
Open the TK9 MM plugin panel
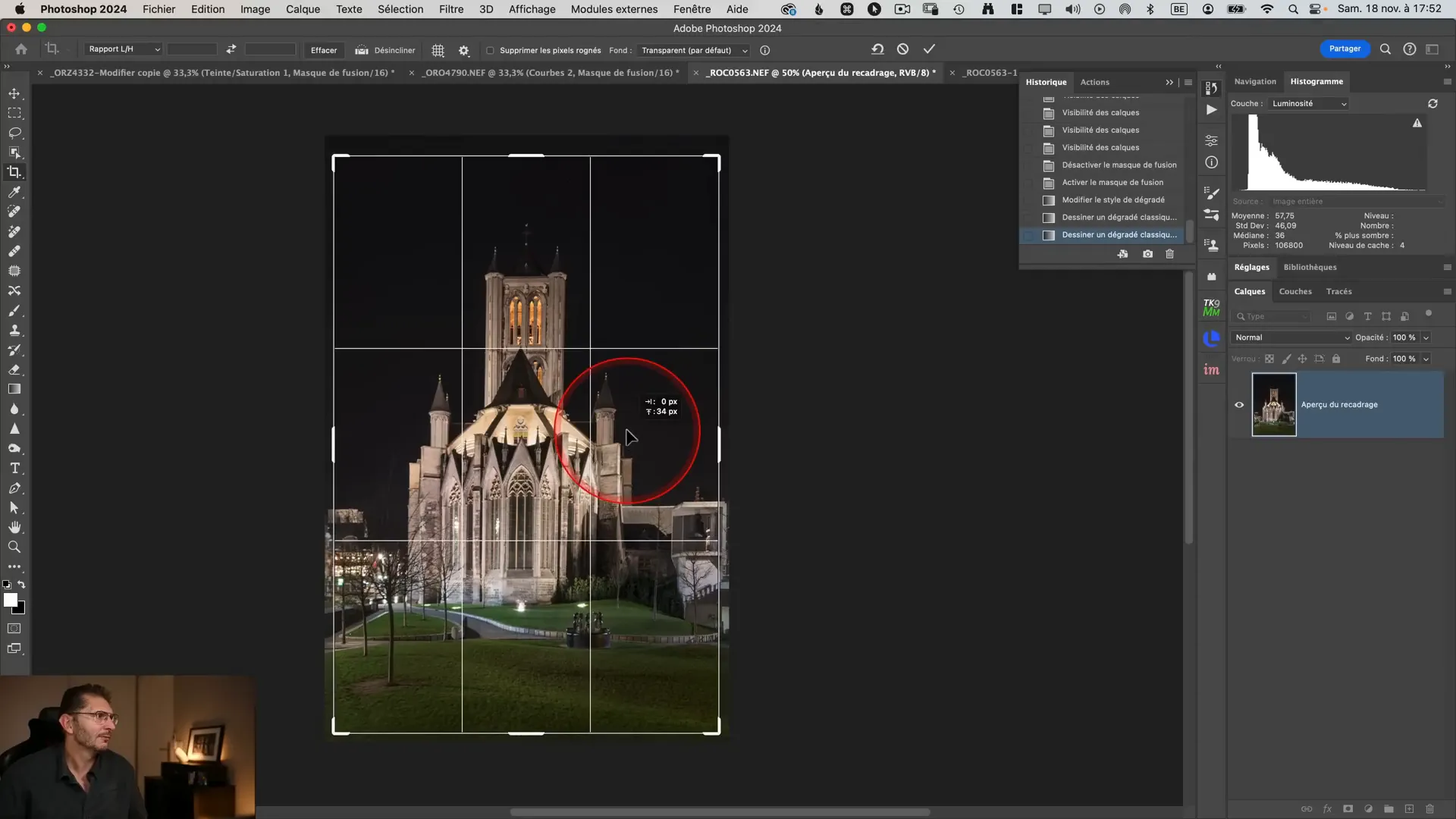[1211, 307]
